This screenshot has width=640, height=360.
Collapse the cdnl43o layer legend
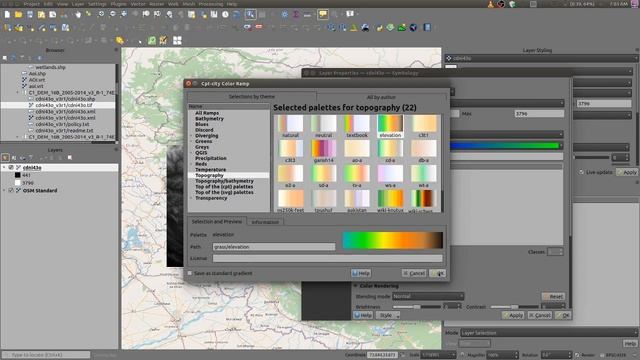coord(4,168)
